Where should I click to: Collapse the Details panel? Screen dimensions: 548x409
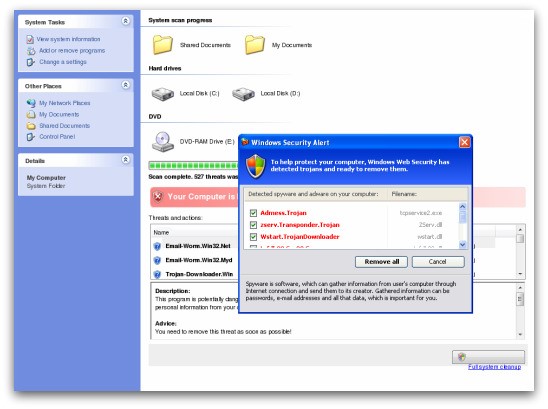coord(125,160)
